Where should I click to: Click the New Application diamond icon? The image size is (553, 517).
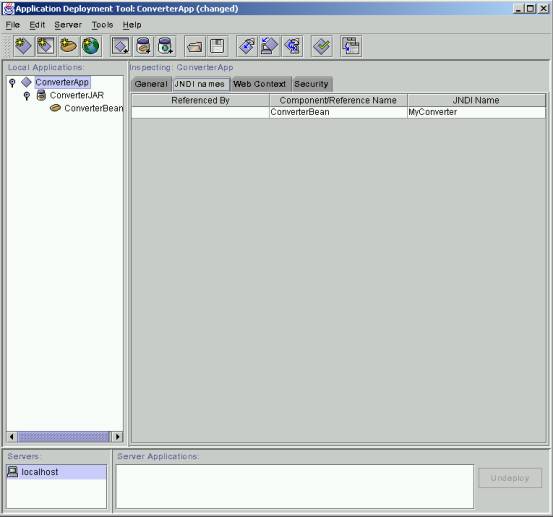[24, 46]
